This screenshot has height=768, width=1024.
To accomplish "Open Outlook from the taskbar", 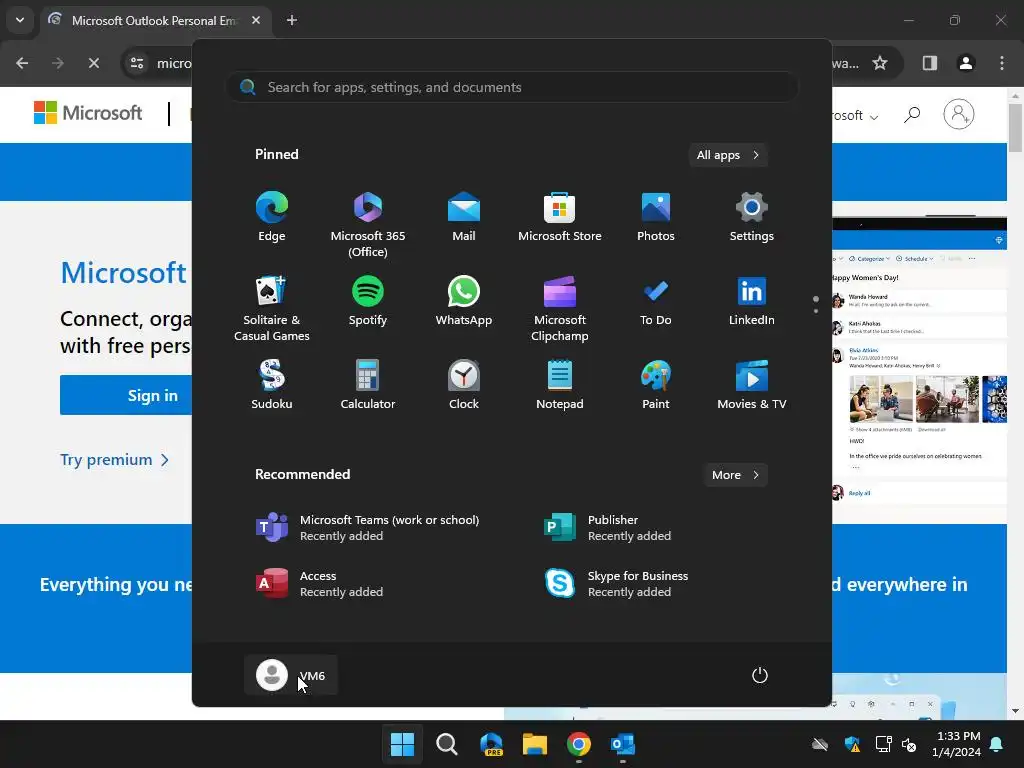I will click(622, 744).
